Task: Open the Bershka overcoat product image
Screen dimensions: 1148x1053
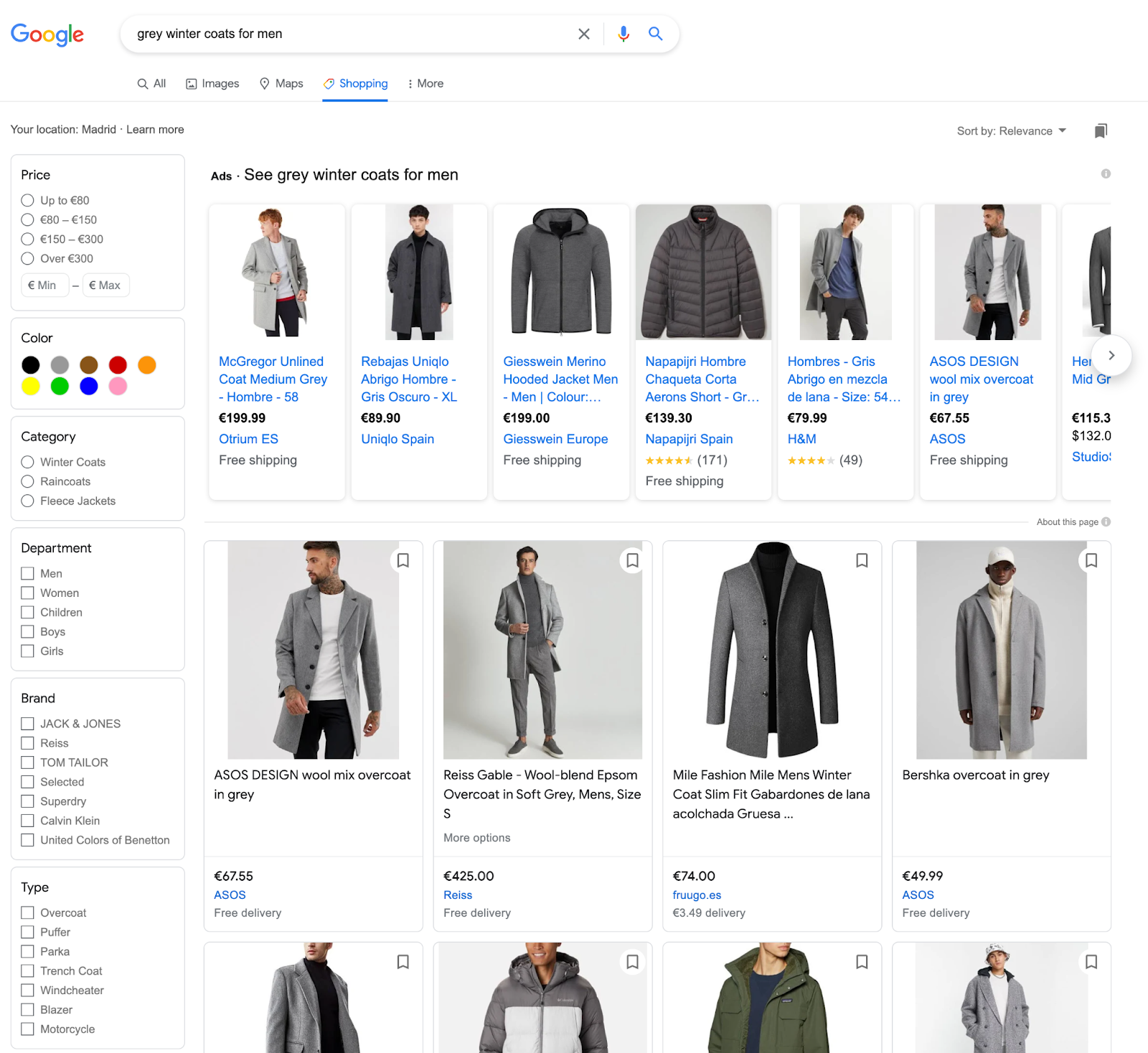Action: [1002, 650]
